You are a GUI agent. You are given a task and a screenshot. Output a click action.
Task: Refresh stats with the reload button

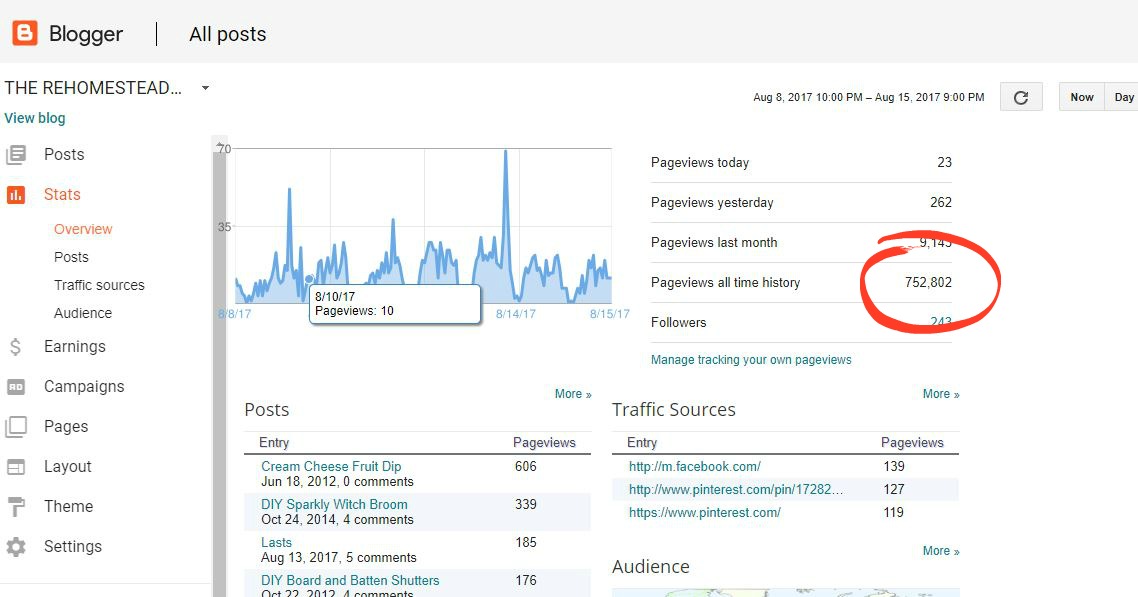[1021, 97]
